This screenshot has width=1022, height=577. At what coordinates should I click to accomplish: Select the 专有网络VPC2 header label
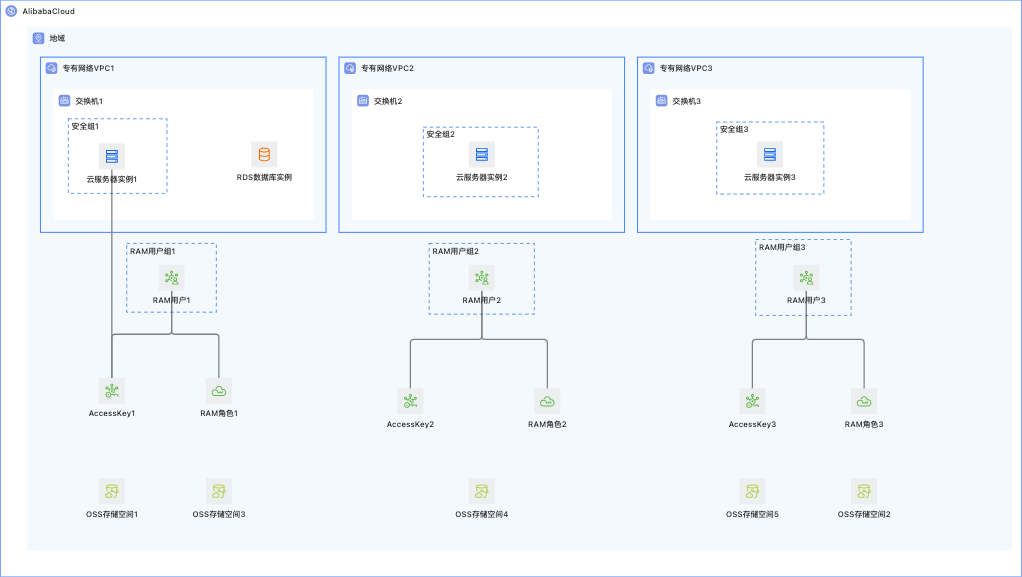[x=387, y=68]
